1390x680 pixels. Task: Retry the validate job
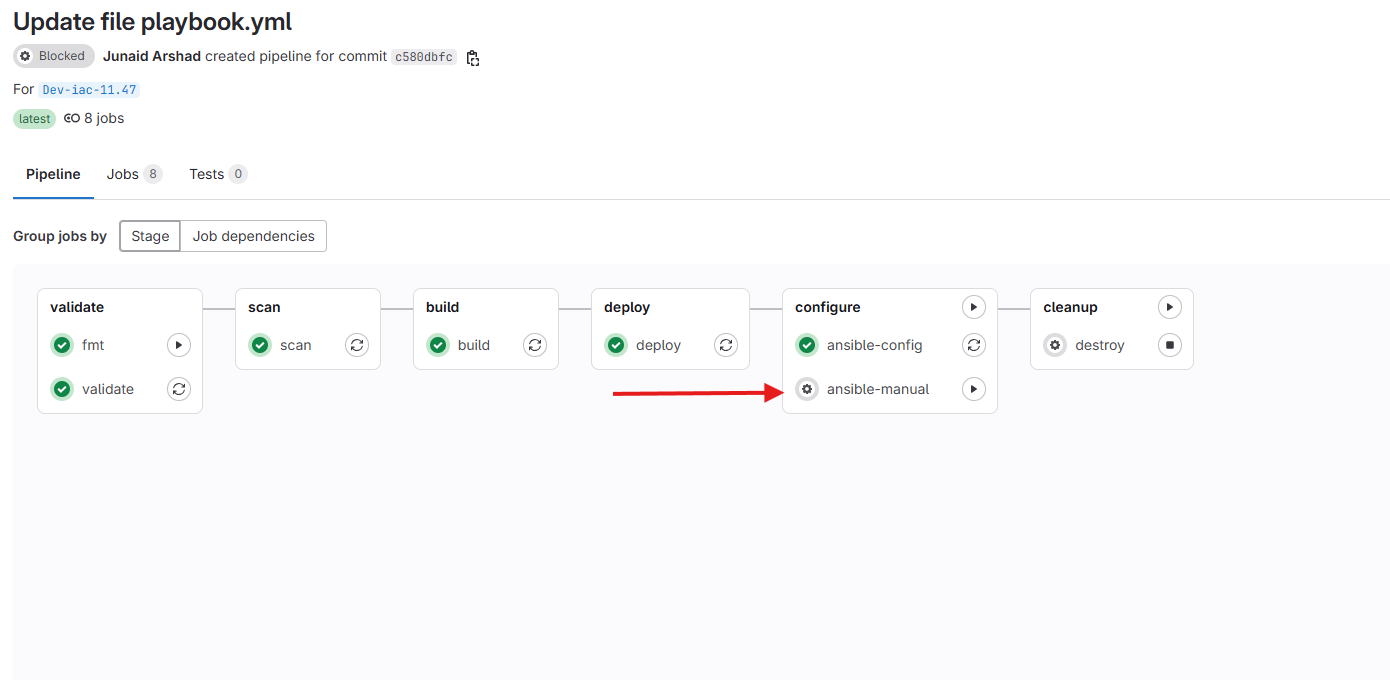tap(178, 389)
